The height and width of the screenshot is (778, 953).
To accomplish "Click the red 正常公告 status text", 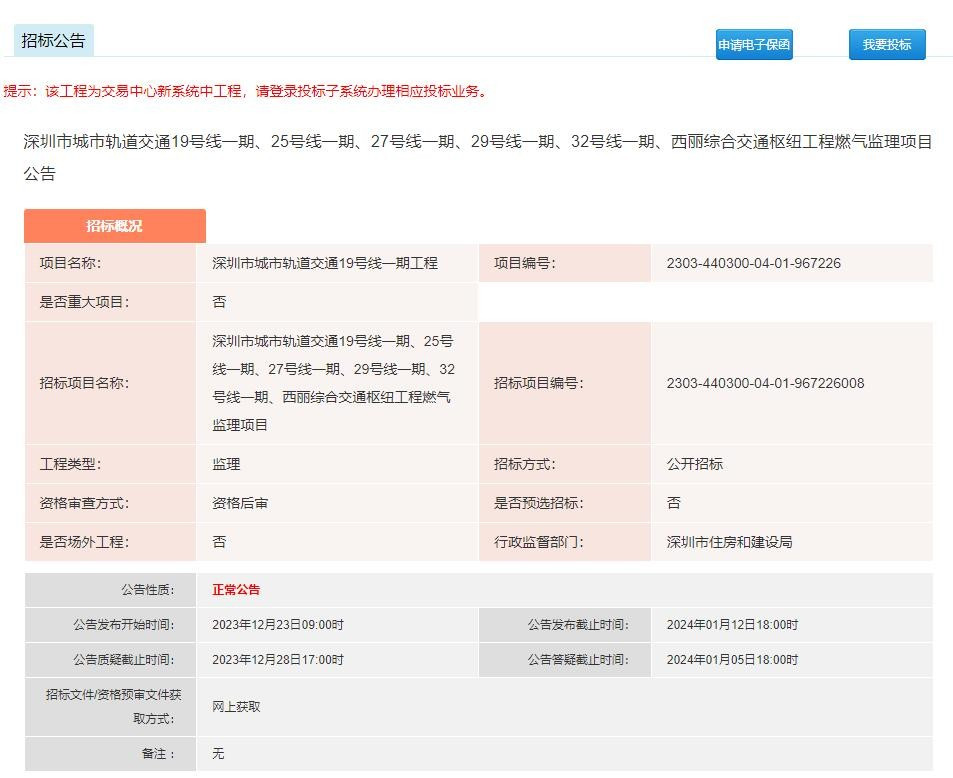I will pos(236,590).
